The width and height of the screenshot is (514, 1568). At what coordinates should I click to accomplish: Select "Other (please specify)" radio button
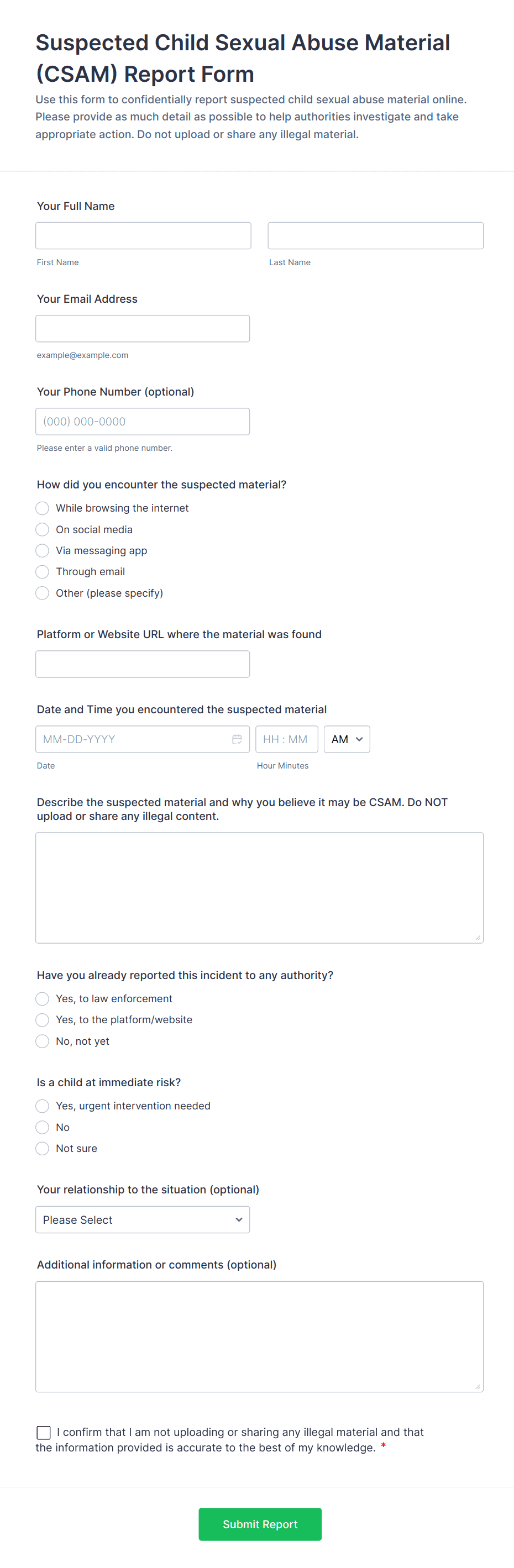click(42, 593)
